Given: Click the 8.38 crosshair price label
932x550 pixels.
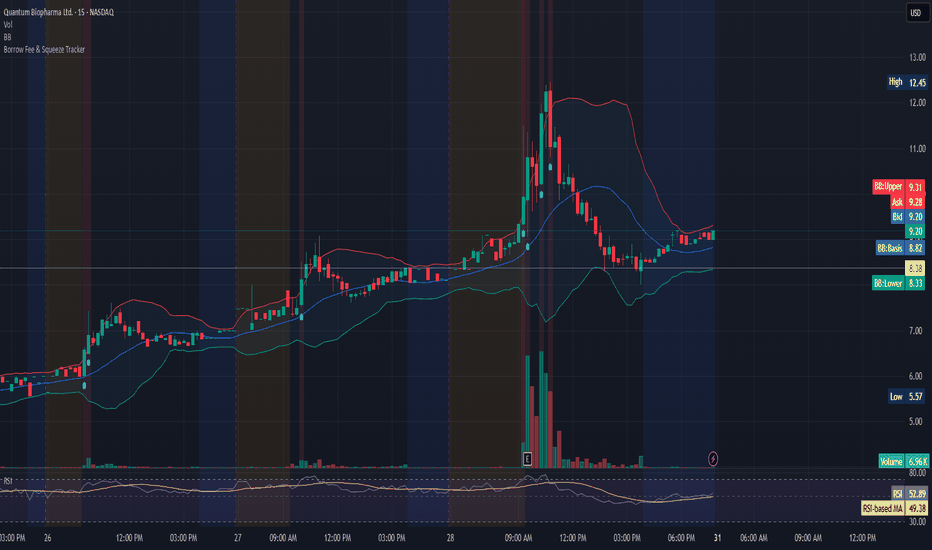Looking at the screenshot, I should click(915, 268).
